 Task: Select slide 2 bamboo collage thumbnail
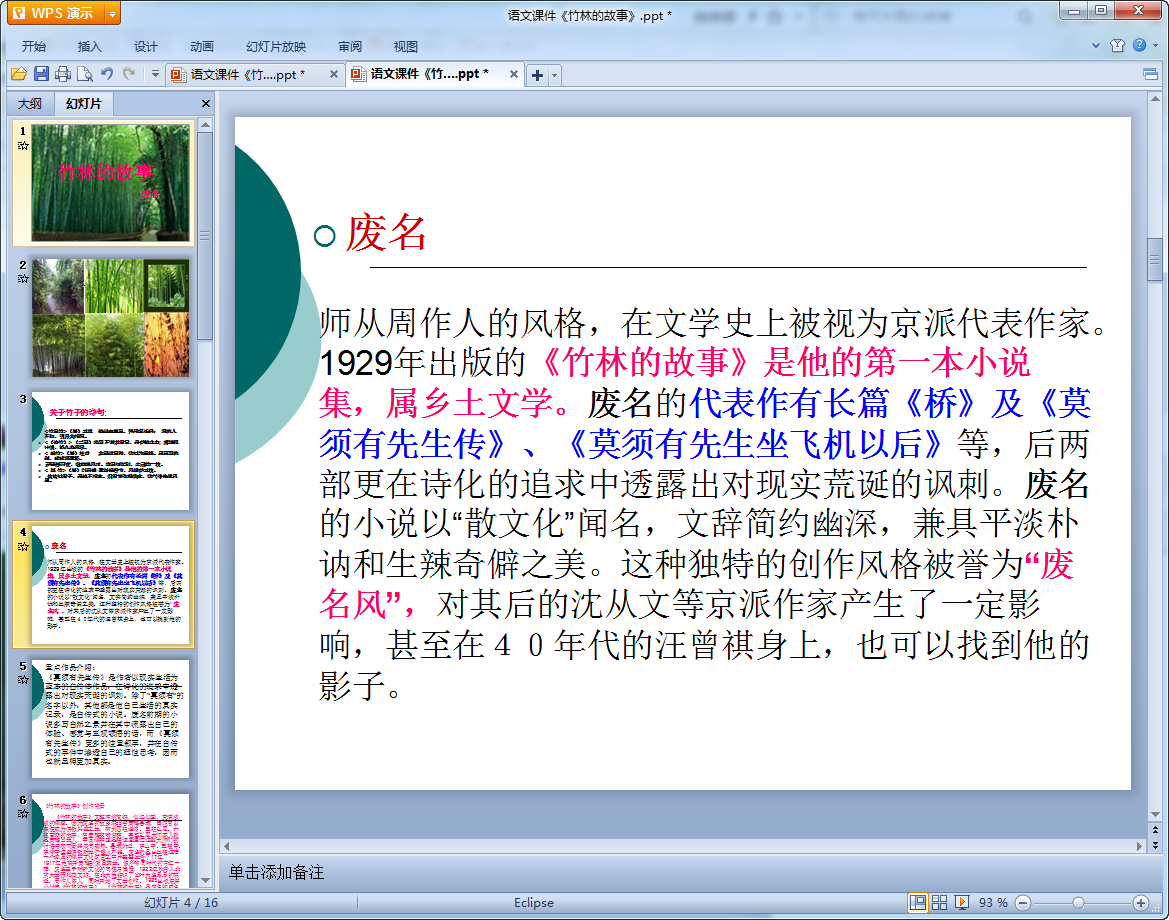tap(110, 317)
